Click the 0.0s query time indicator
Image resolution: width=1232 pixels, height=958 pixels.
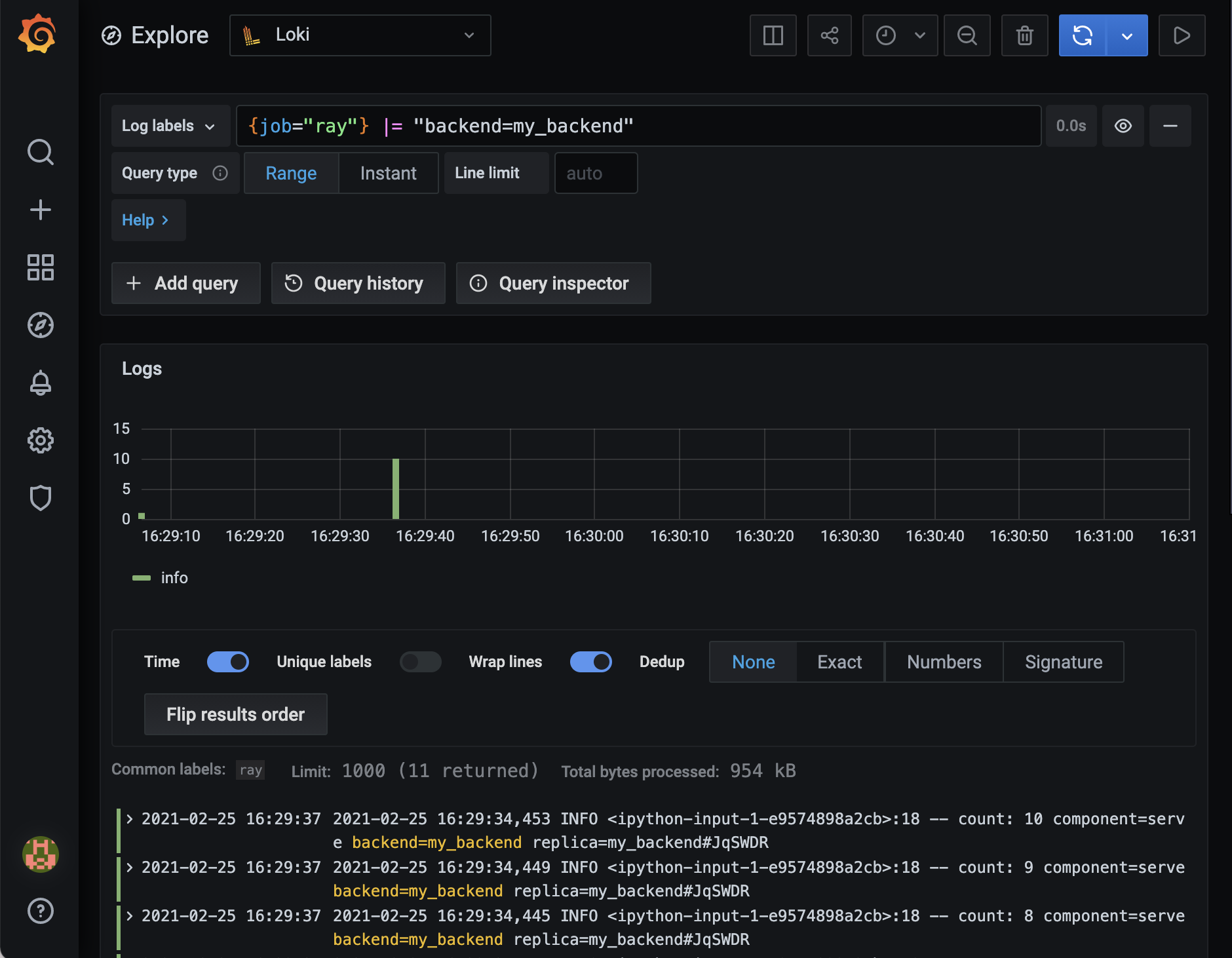click(1071, 126)
